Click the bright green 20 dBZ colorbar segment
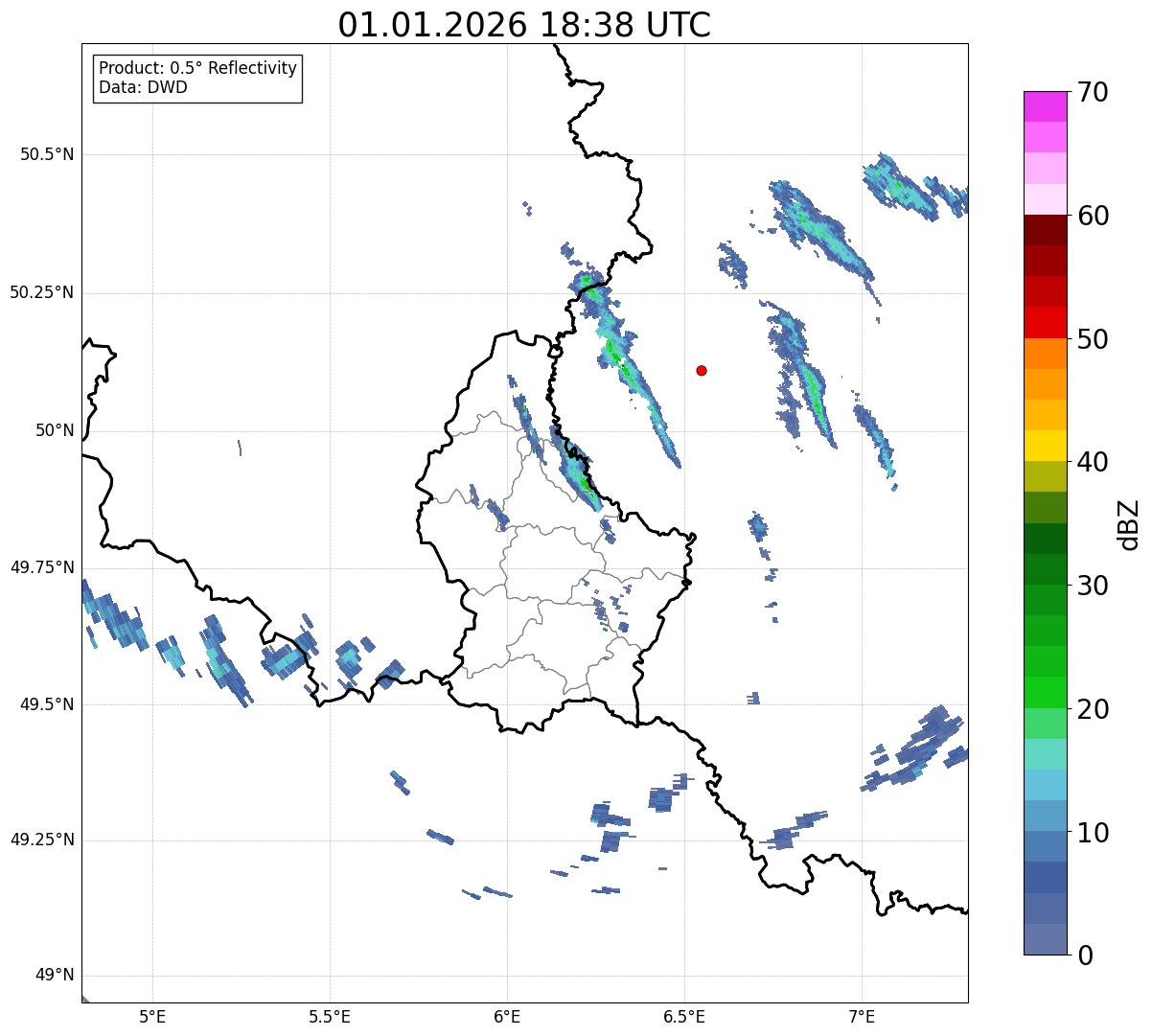 coord(1045,692)
